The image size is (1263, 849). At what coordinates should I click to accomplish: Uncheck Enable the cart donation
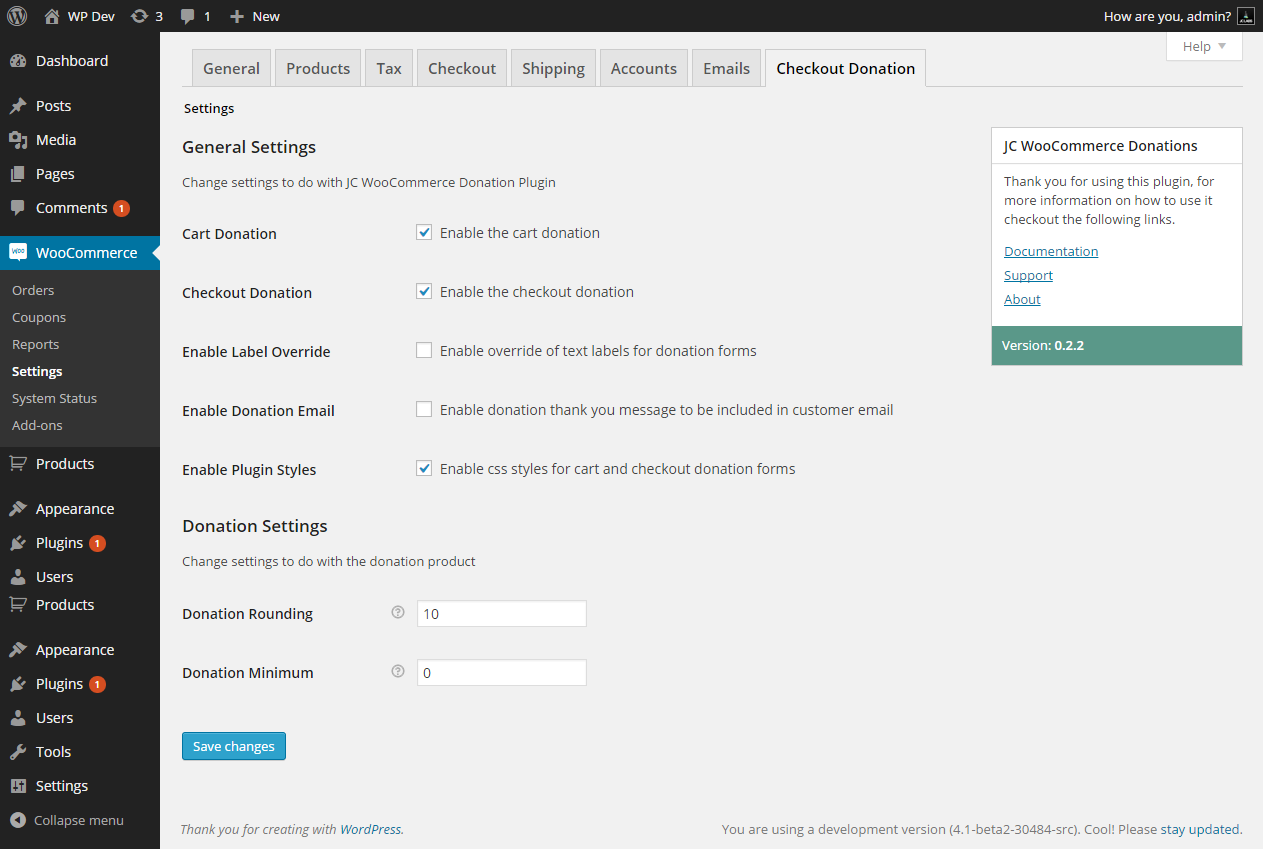424,233
